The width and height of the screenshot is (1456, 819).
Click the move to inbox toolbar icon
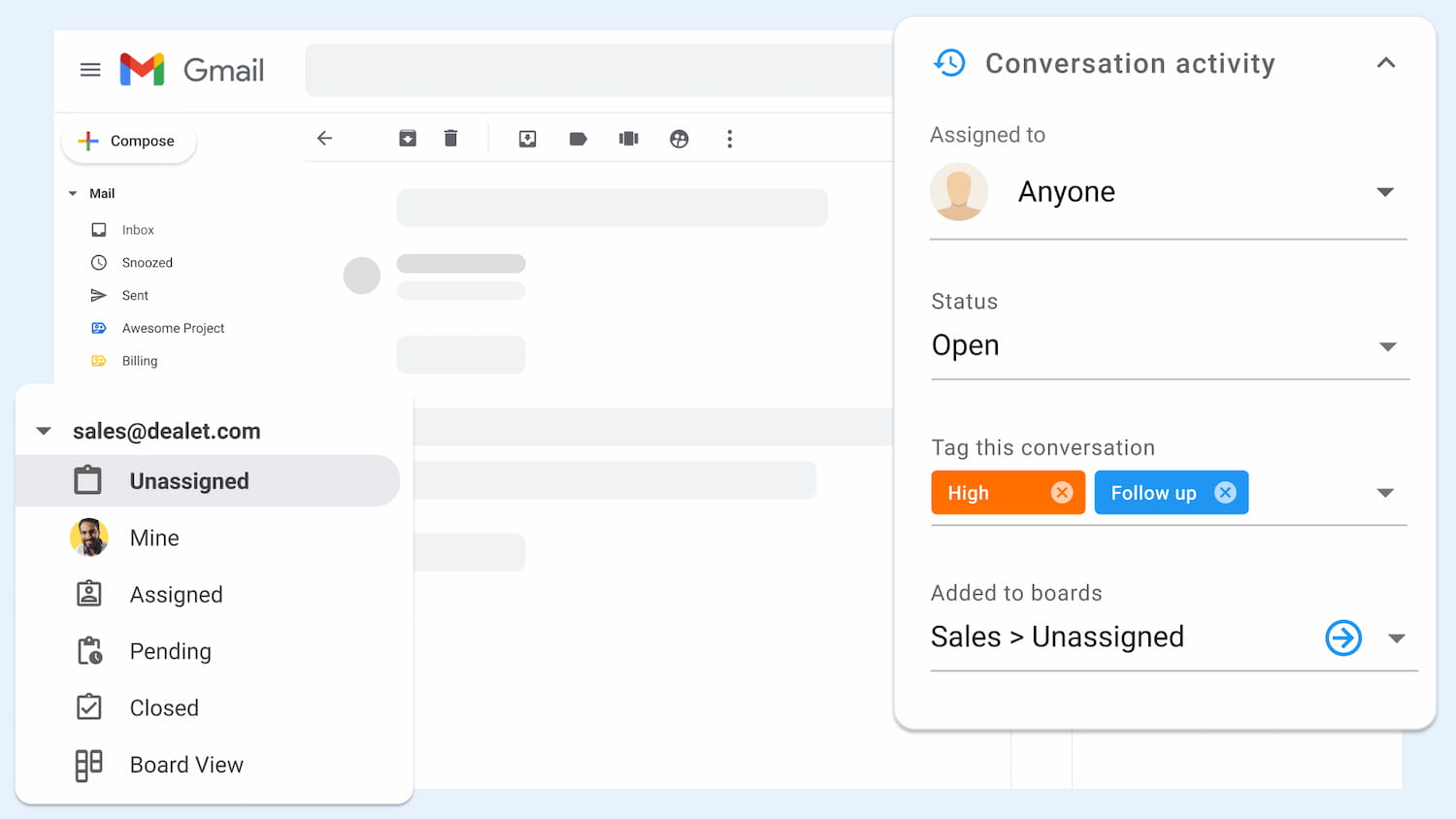(527, 139)
